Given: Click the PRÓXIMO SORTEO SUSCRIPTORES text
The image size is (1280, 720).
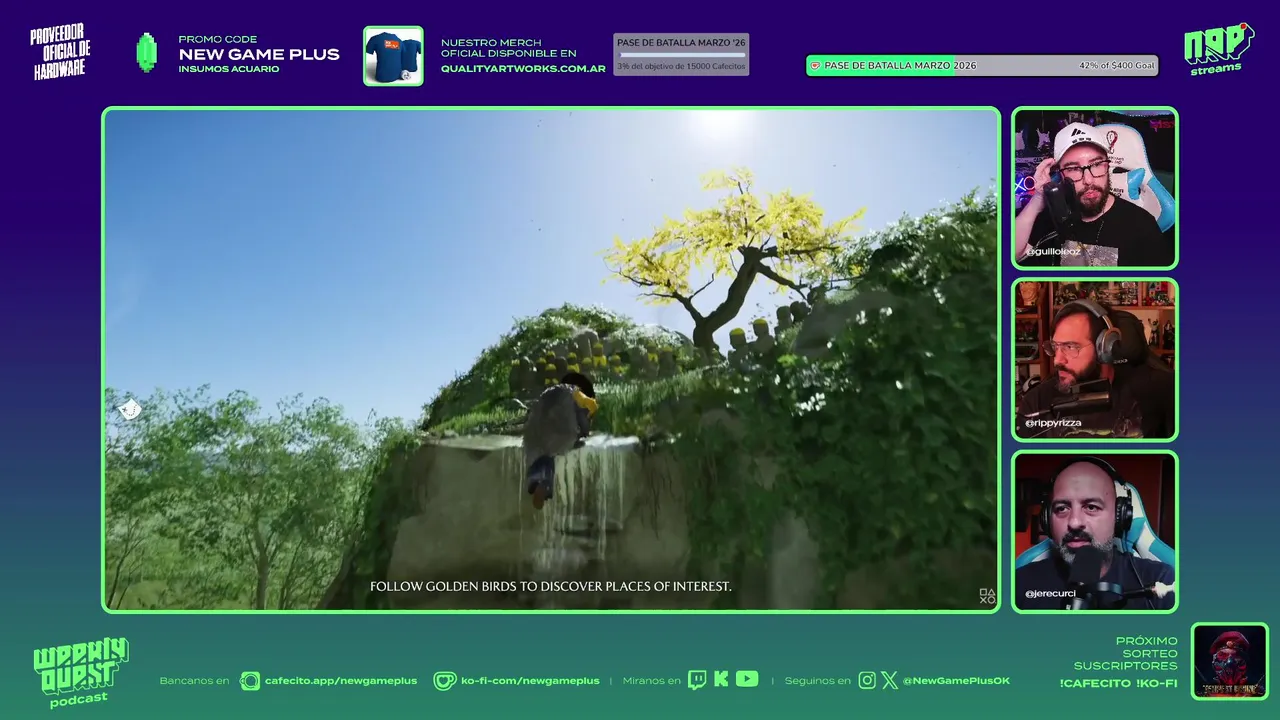Looking at the screenshot, I should (1126, 653).
